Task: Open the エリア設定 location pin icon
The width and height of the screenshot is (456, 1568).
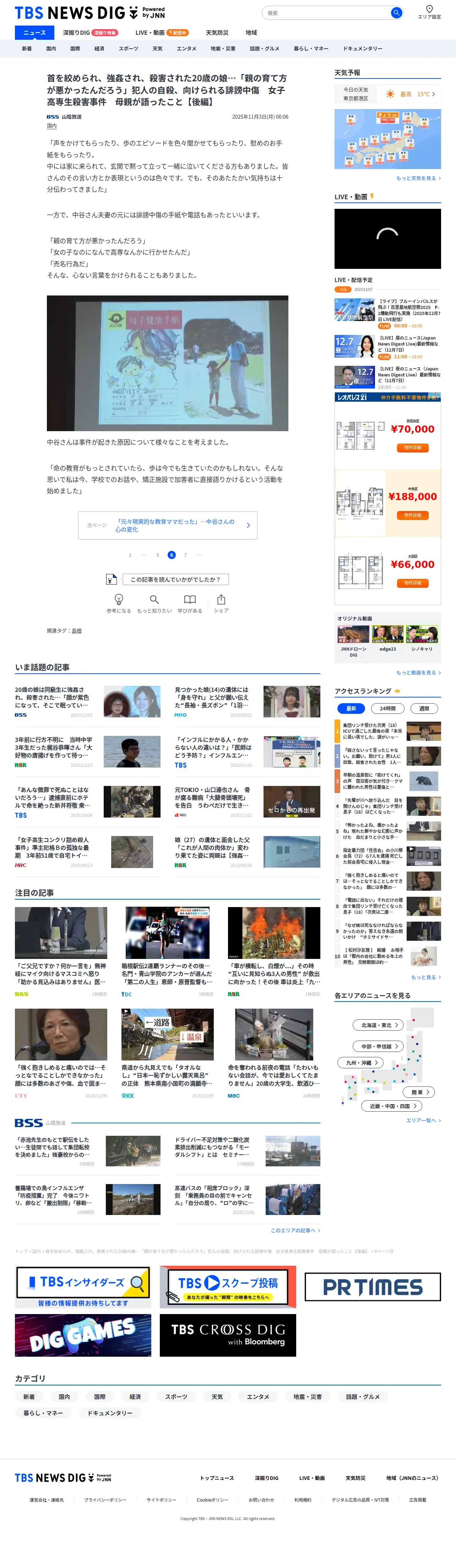Action: 429,9
